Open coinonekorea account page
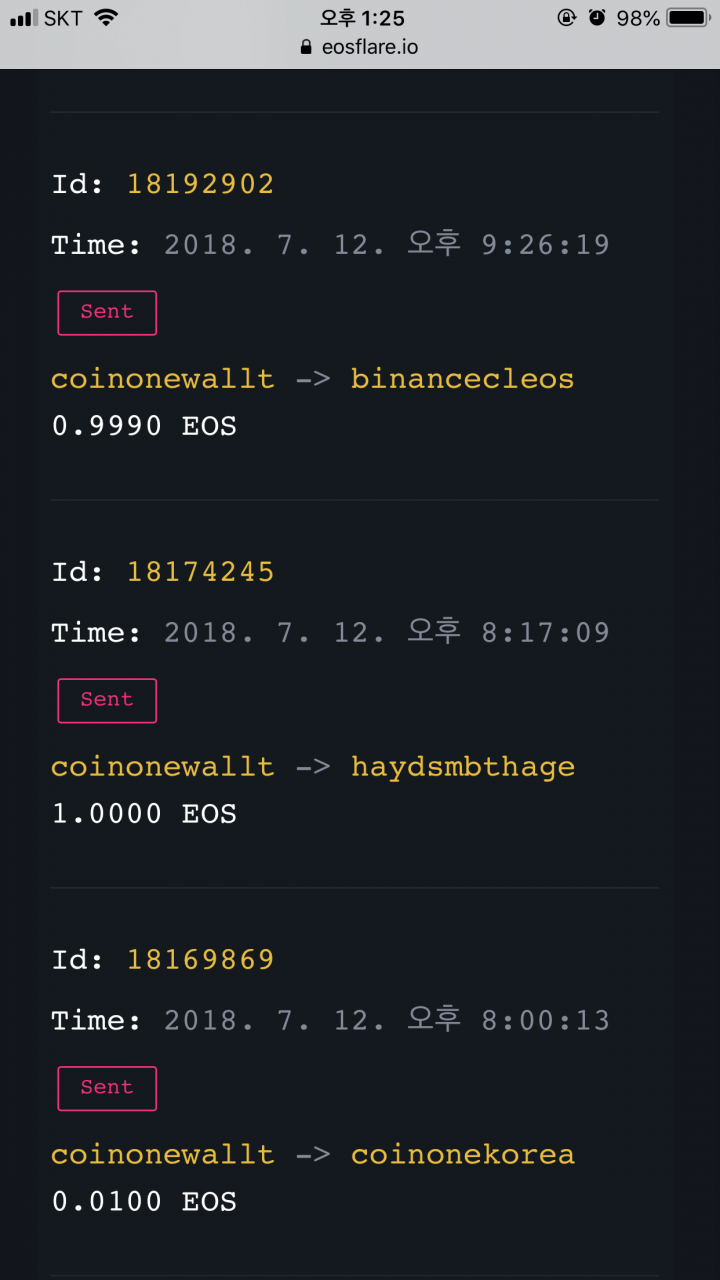The height and width of the screenshot is (1280, 720). click(x=462, y=1154)
